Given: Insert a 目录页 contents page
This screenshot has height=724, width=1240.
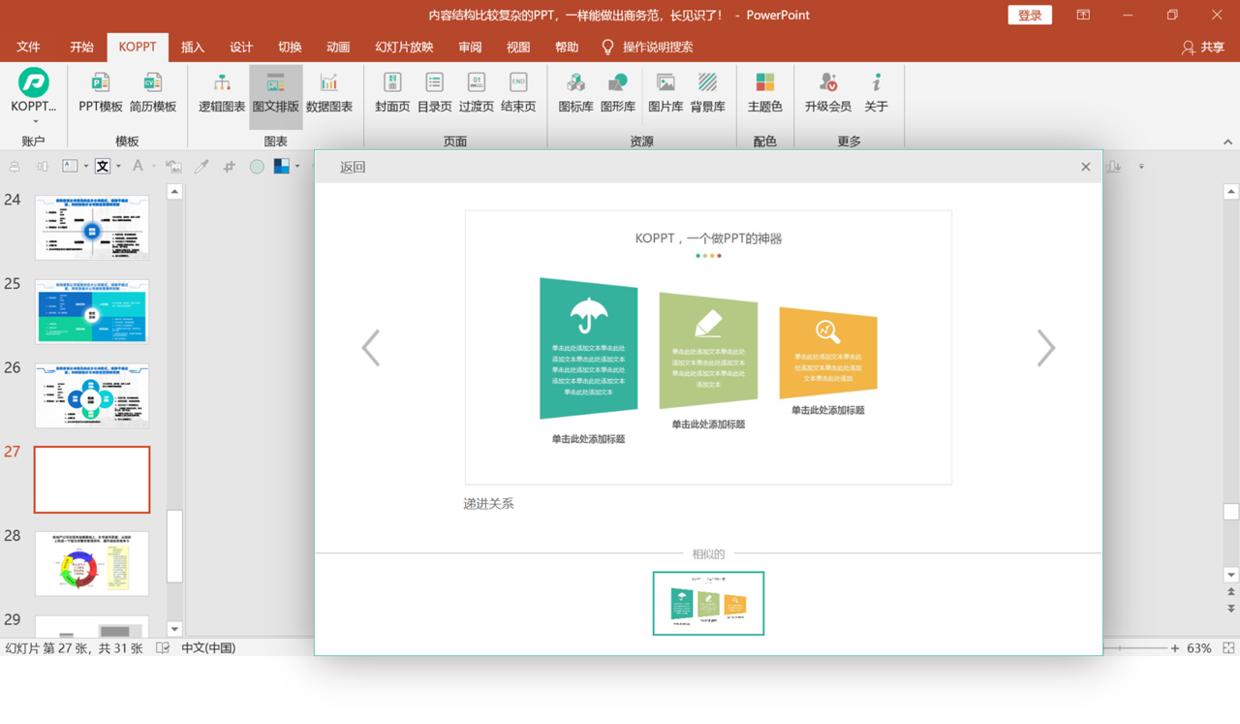Looking at the screenshot, I should pos(434,92).
